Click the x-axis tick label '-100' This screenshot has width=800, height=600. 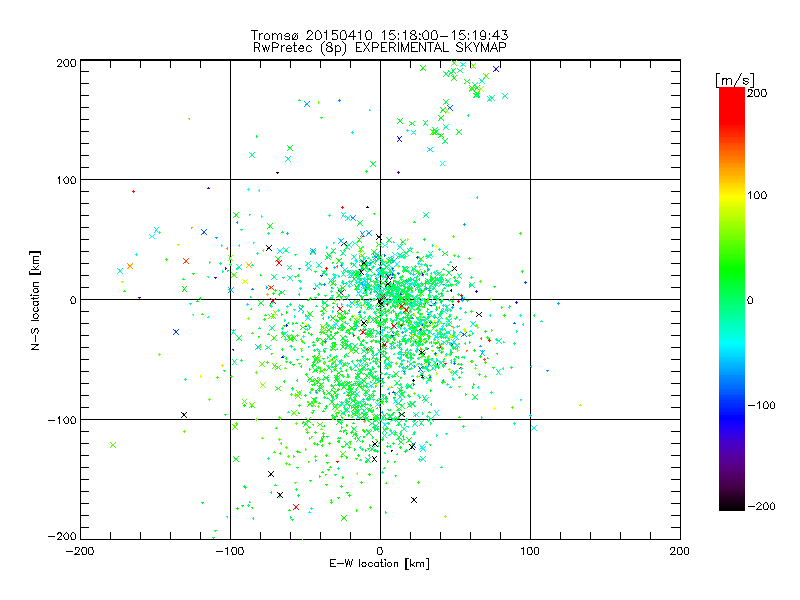(230, 551)
